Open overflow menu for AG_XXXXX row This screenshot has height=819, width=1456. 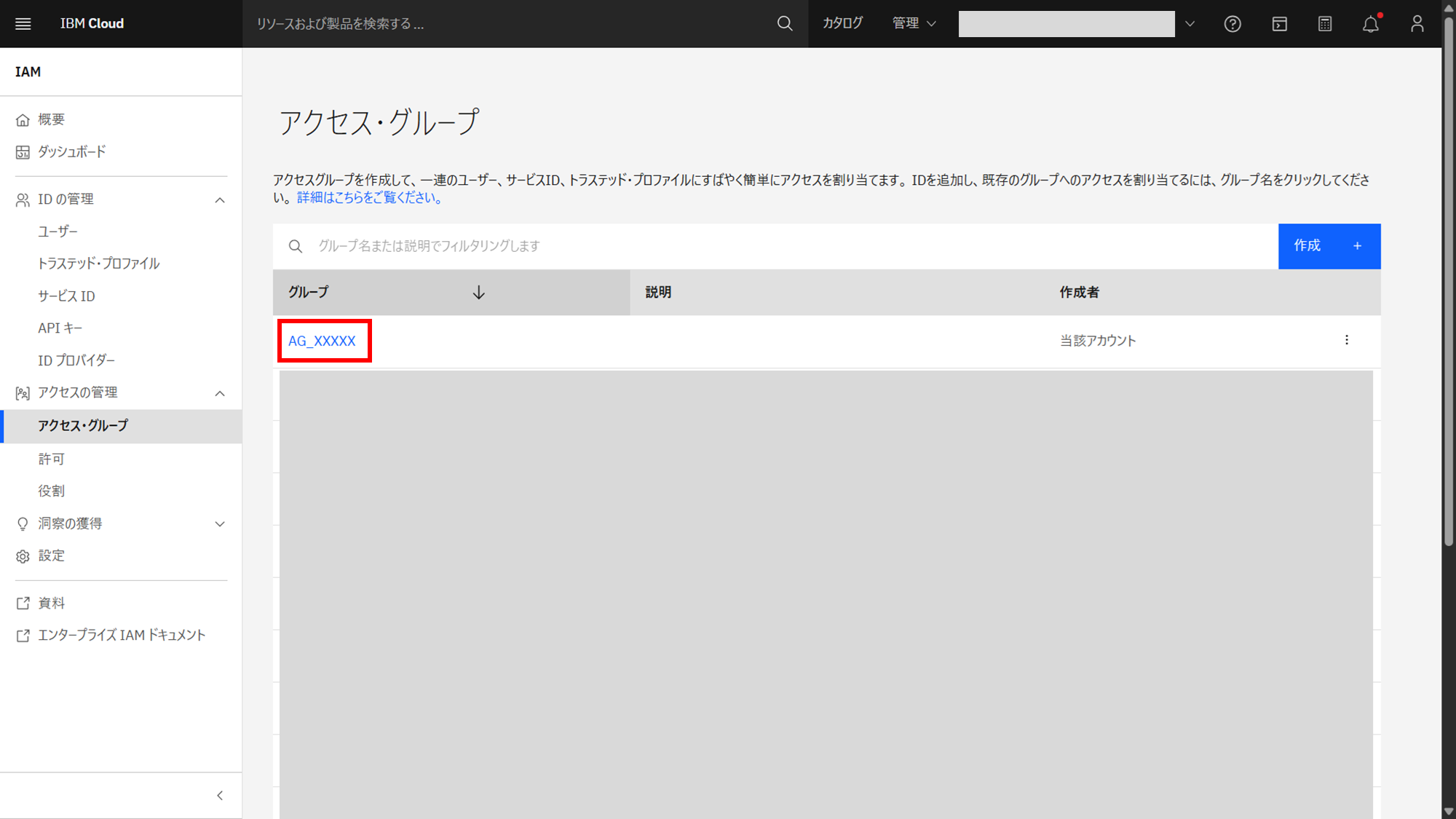[1346, 340]
